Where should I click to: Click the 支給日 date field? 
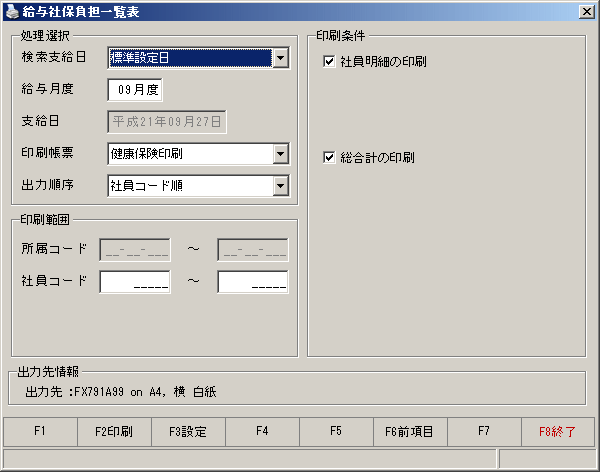167,122
